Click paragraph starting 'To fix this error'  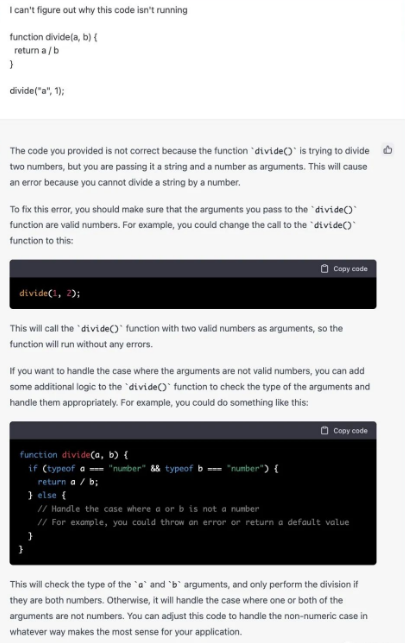(183, 225)
